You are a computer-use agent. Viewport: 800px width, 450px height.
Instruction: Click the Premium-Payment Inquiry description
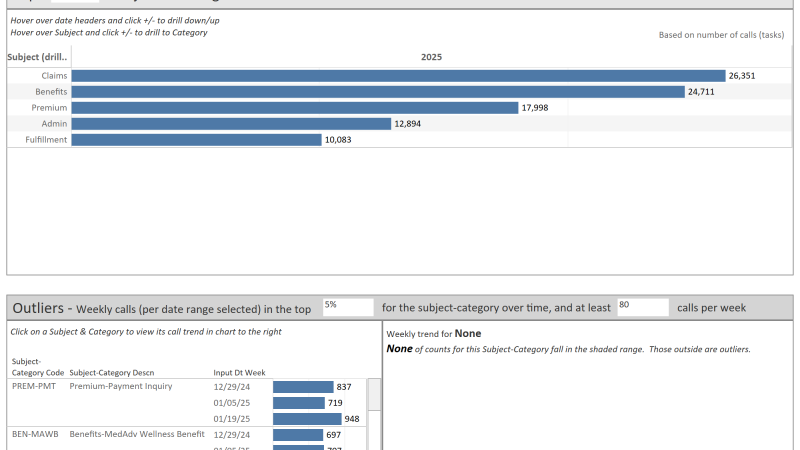coord(121,386)
